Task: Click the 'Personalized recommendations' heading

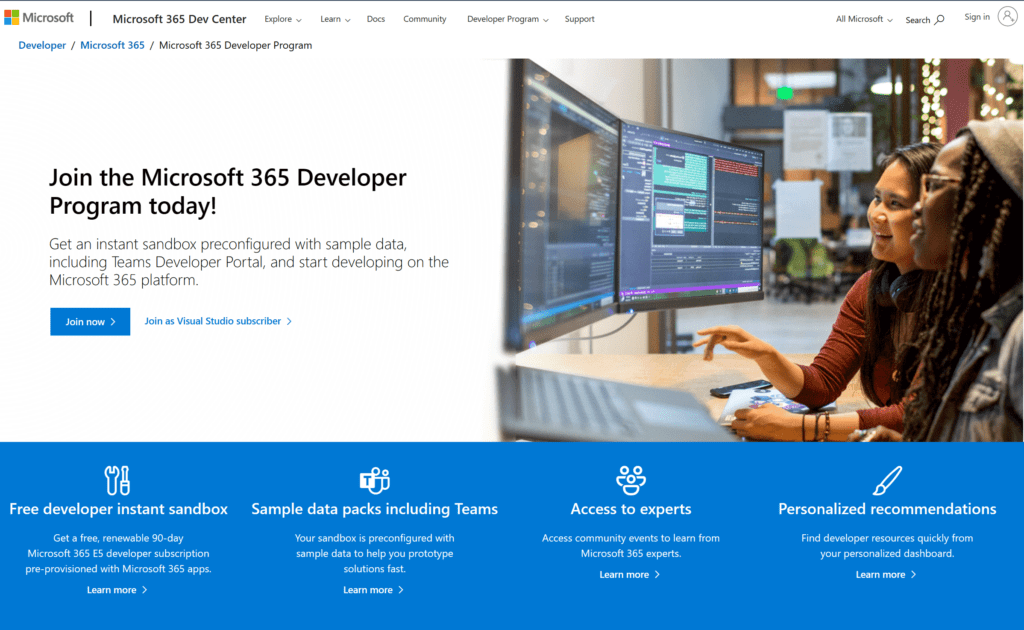Action: coord(887,509)
